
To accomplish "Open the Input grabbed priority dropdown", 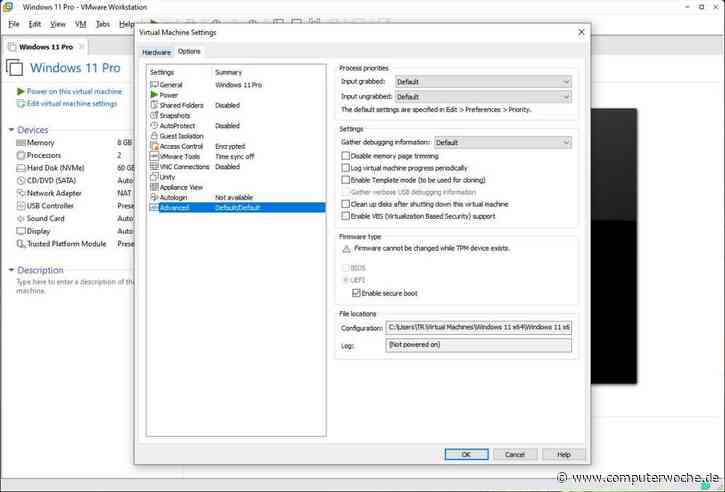I will (x=483, y=82).
